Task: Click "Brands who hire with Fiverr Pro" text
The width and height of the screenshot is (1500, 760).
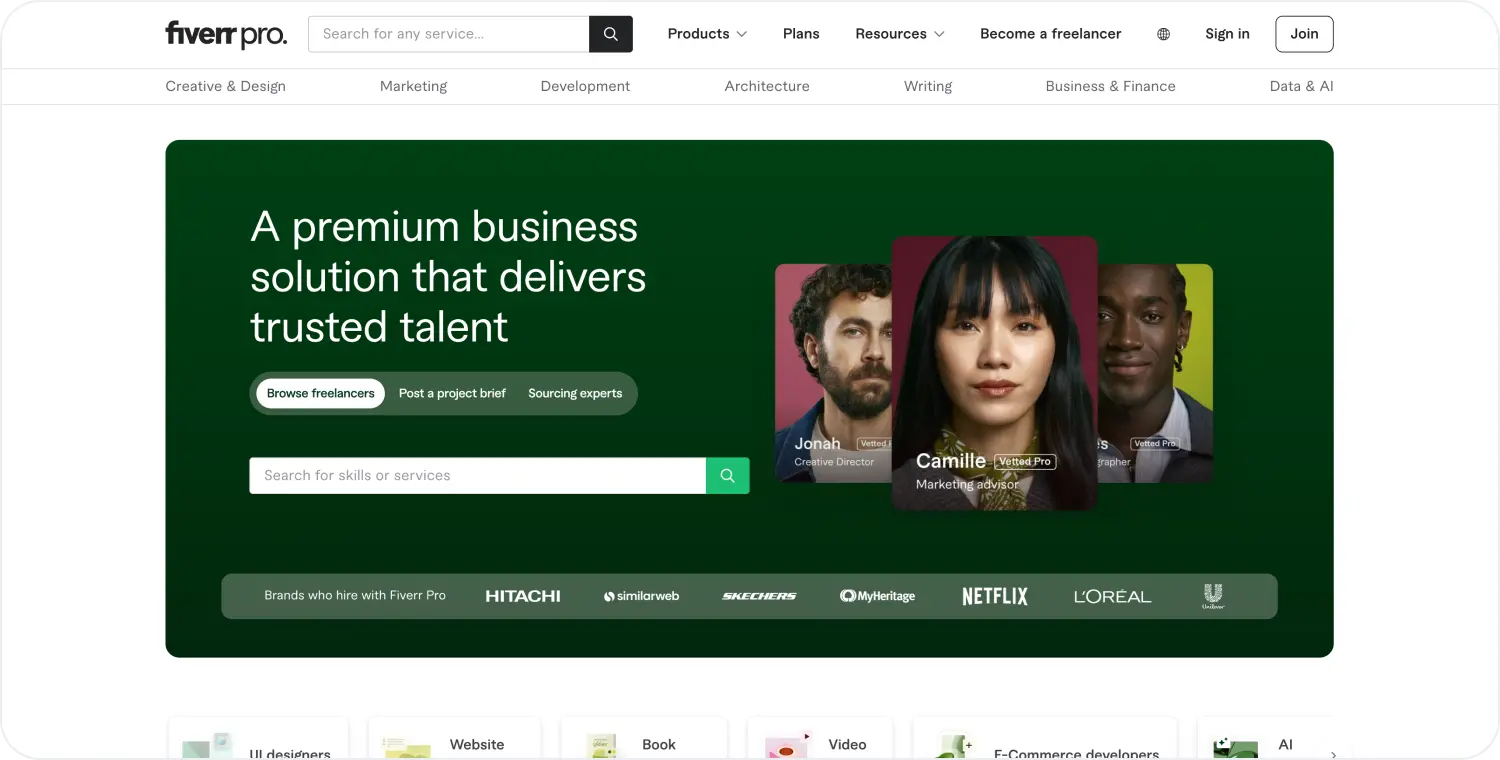Action: [355, 596]
